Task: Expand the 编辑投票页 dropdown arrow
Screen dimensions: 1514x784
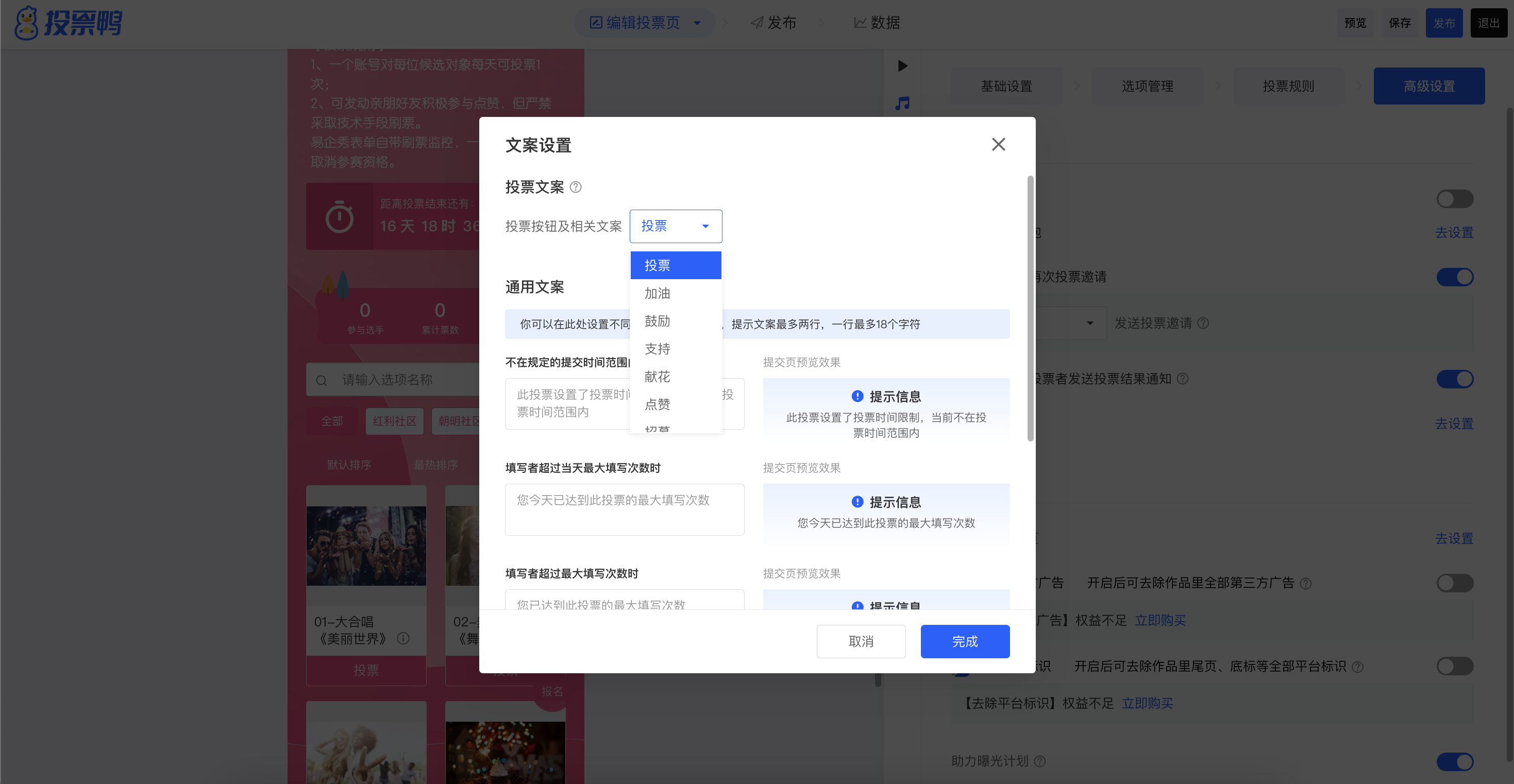Action: [697, 23]
